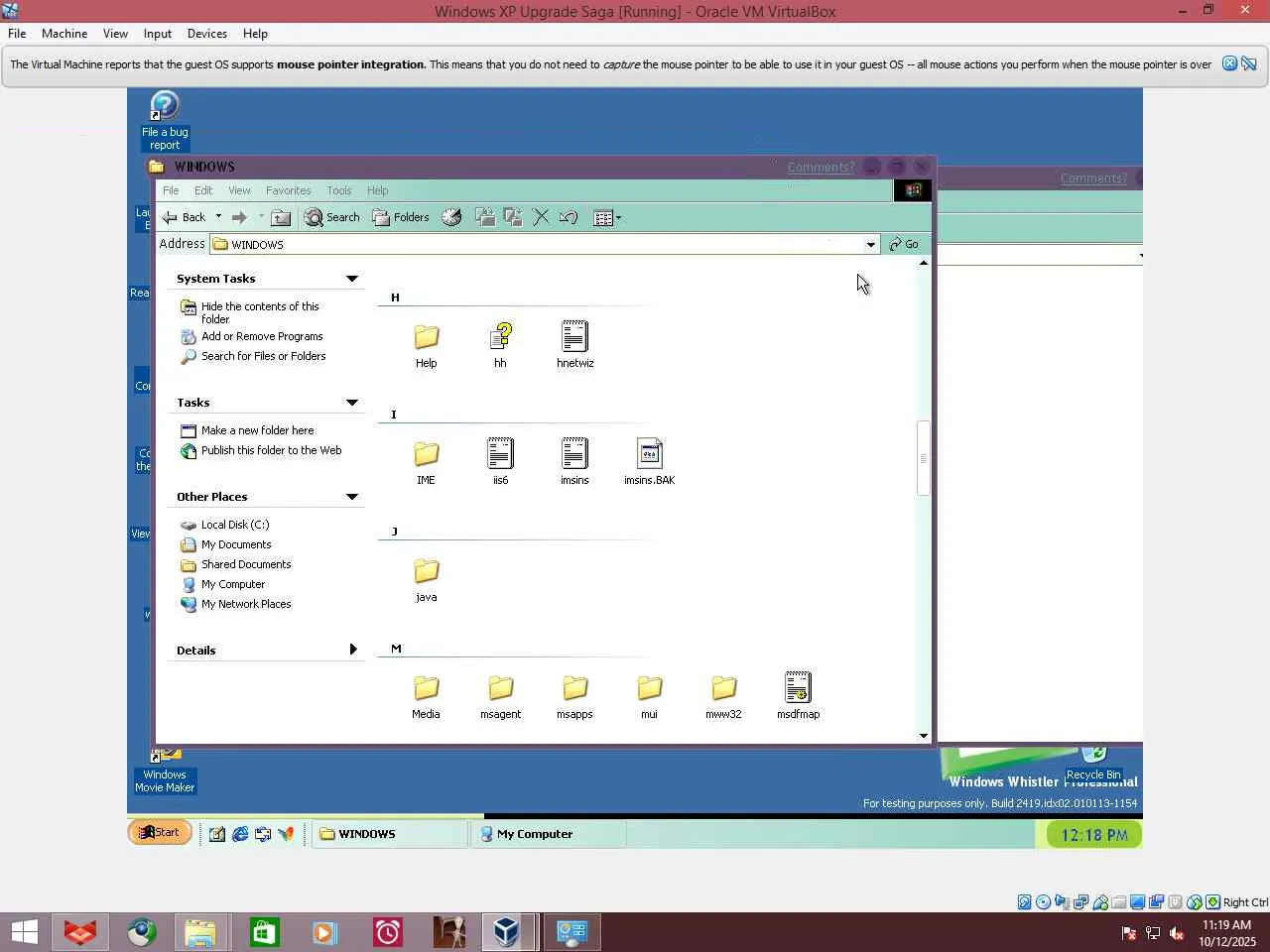Open the Explorer Edit menu
The height and width of the screenshot is (952, 1270).
point(203,190)
